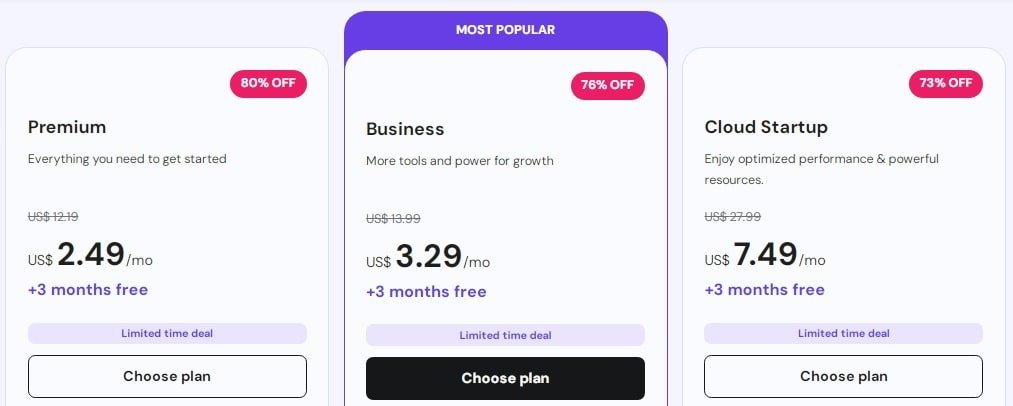The width and height of the screenshot is (1013, 406).
Task: Click the 76% OFF discount badge
Action: pos(608,85)
